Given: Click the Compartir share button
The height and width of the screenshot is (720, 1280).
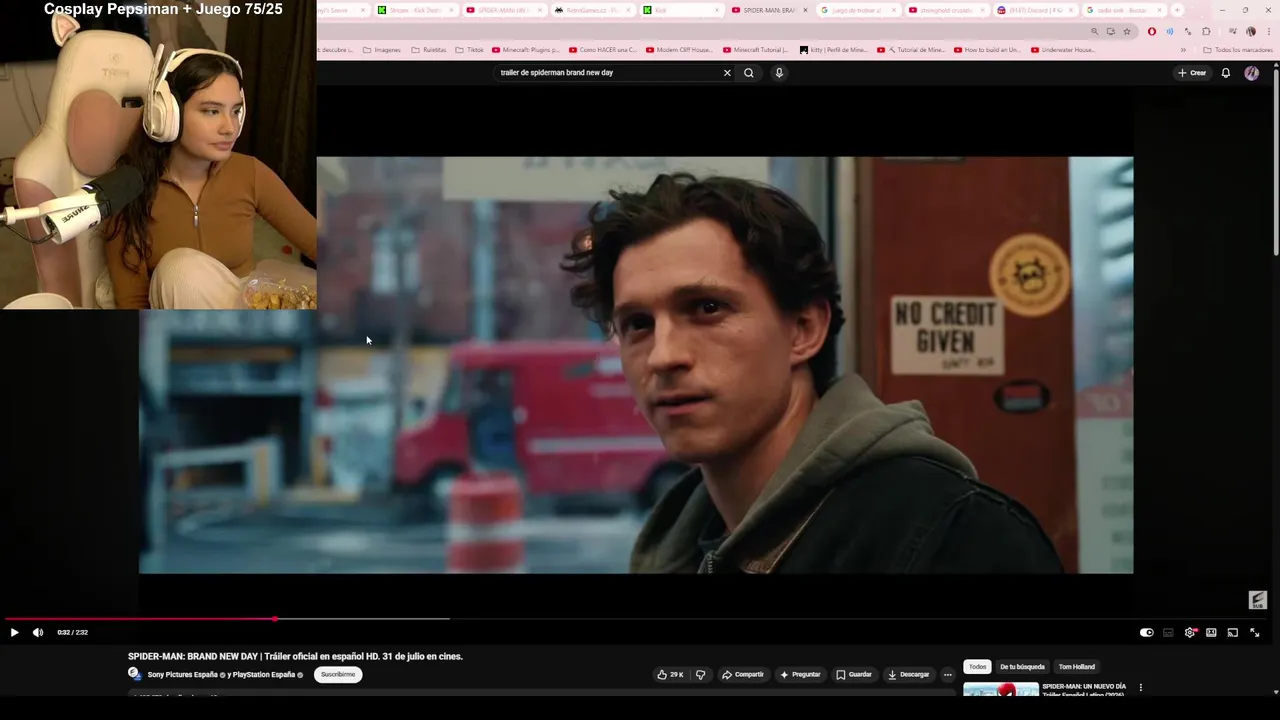Looking at the screenshot, I should 743,674.
